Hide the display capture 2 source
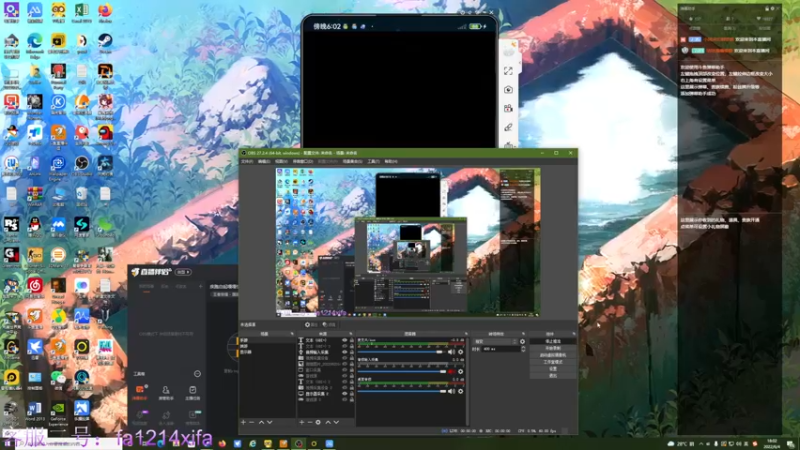The image size is (800, 450). coord(344,394)
